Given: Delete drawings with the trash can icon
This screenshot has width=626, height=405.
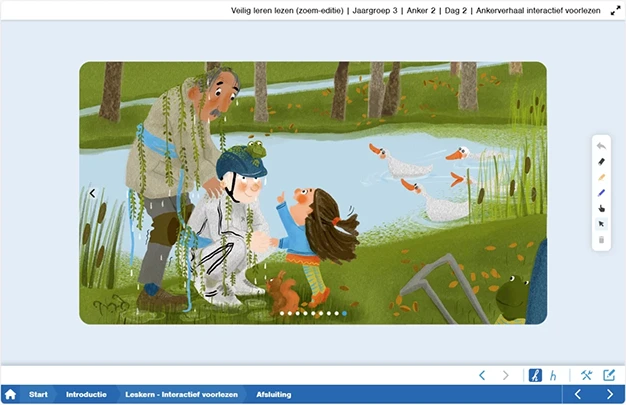Looking at the screenshot, I should pyautogui.click(x=601, y=240).
